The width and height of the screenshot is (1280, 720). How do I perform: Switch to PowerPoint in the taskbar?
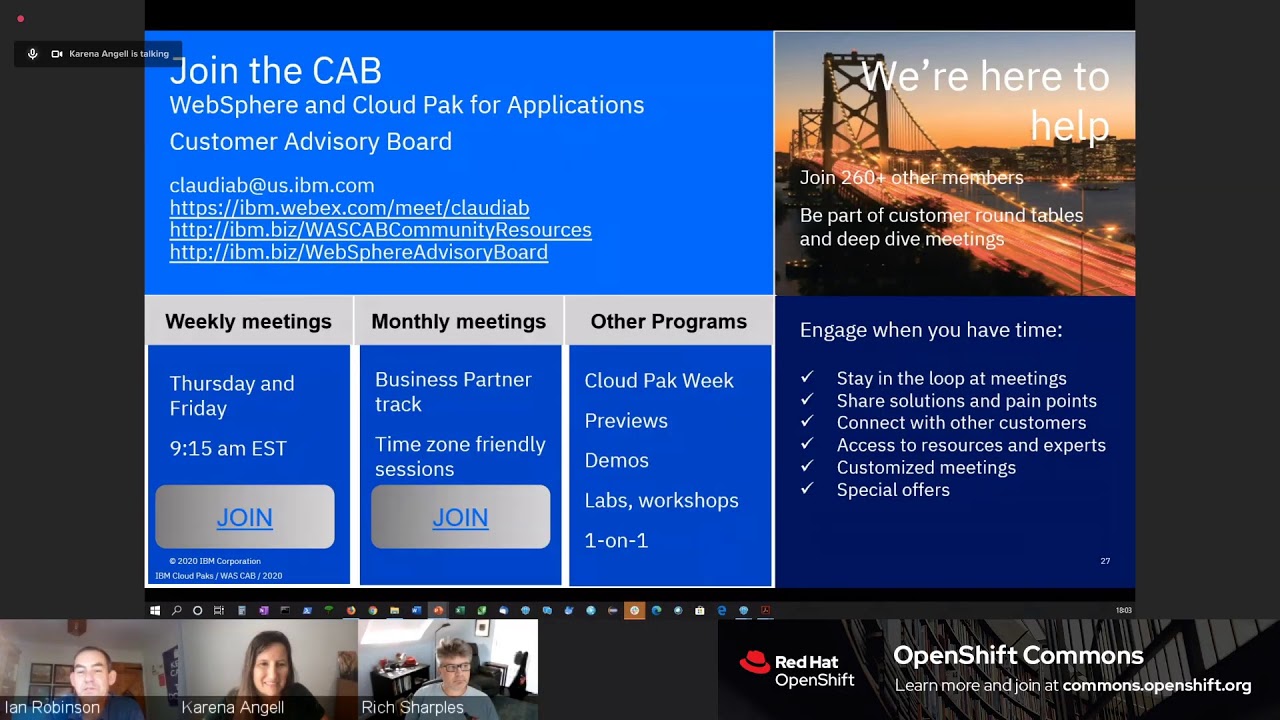[438, 610]
